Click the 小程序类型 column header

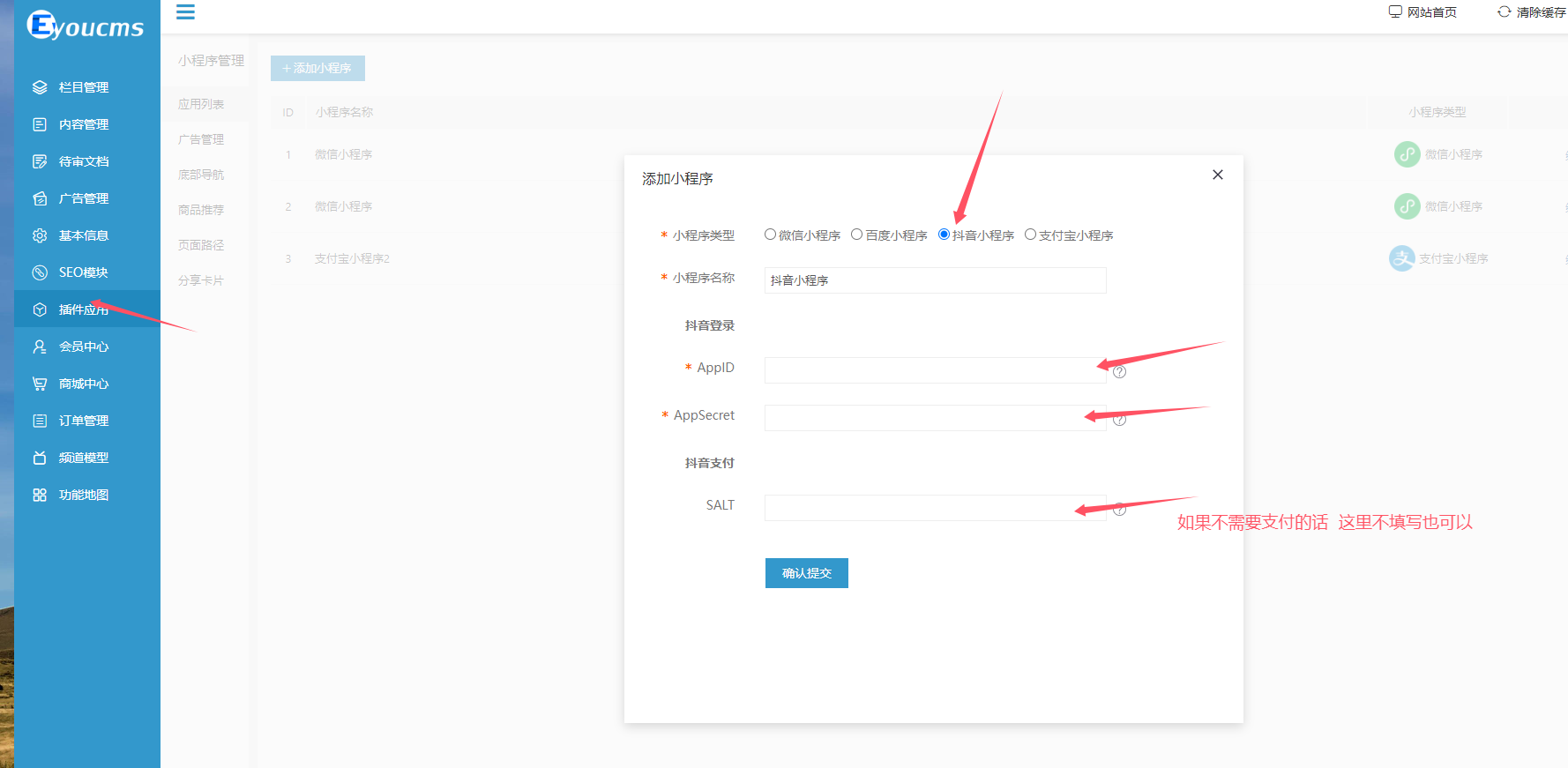pos(1437,112)
